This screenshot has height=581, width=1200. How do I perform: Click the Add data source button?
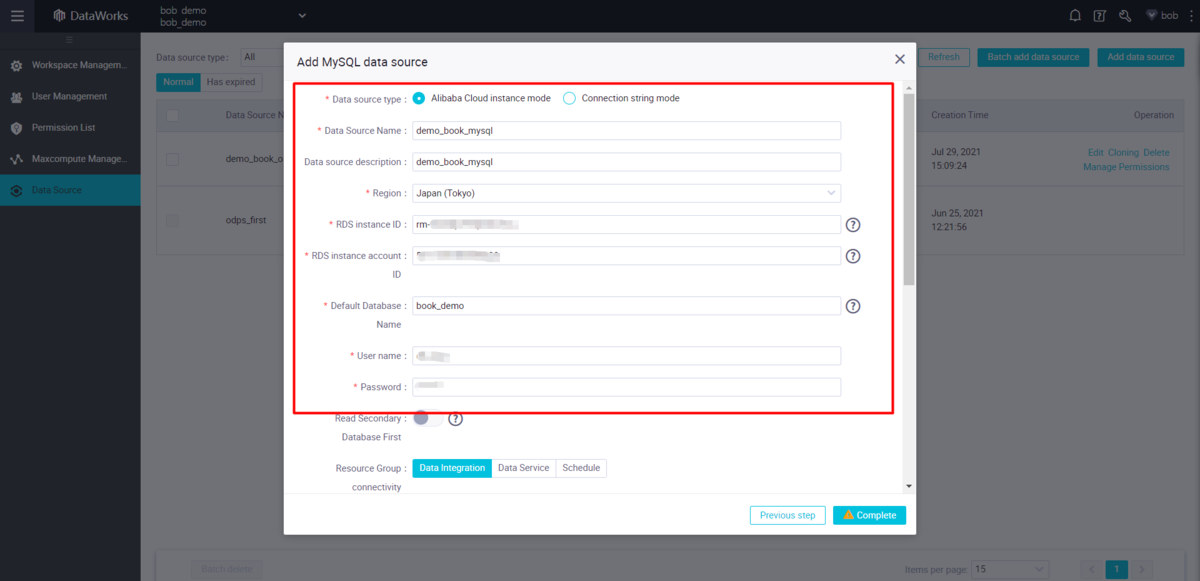pyautogui.click(x=1141, y=57)
